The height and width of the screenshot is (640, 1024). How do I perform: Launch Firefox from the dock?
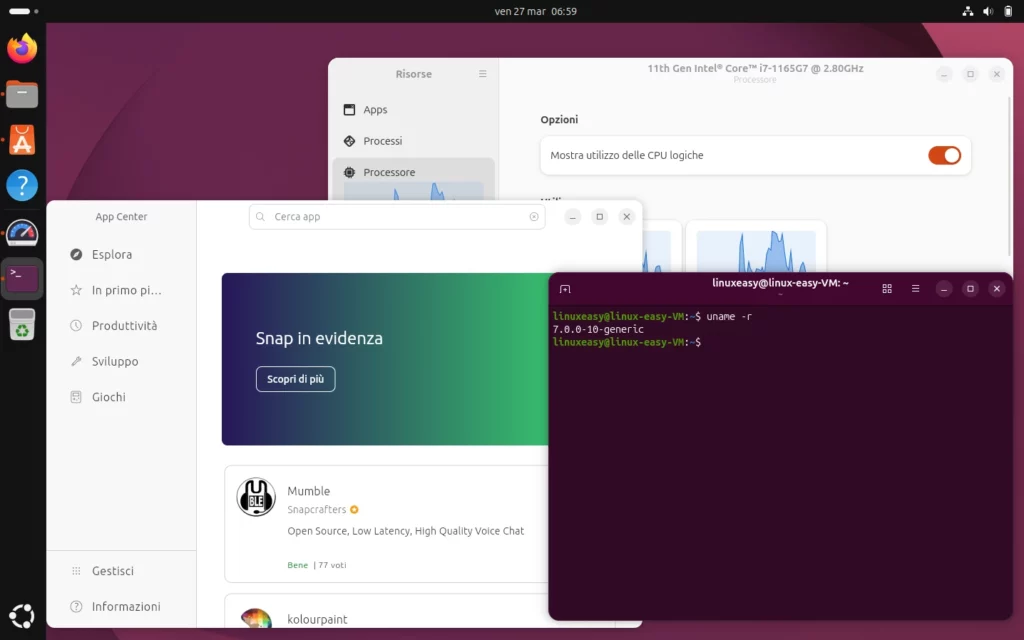22,47
